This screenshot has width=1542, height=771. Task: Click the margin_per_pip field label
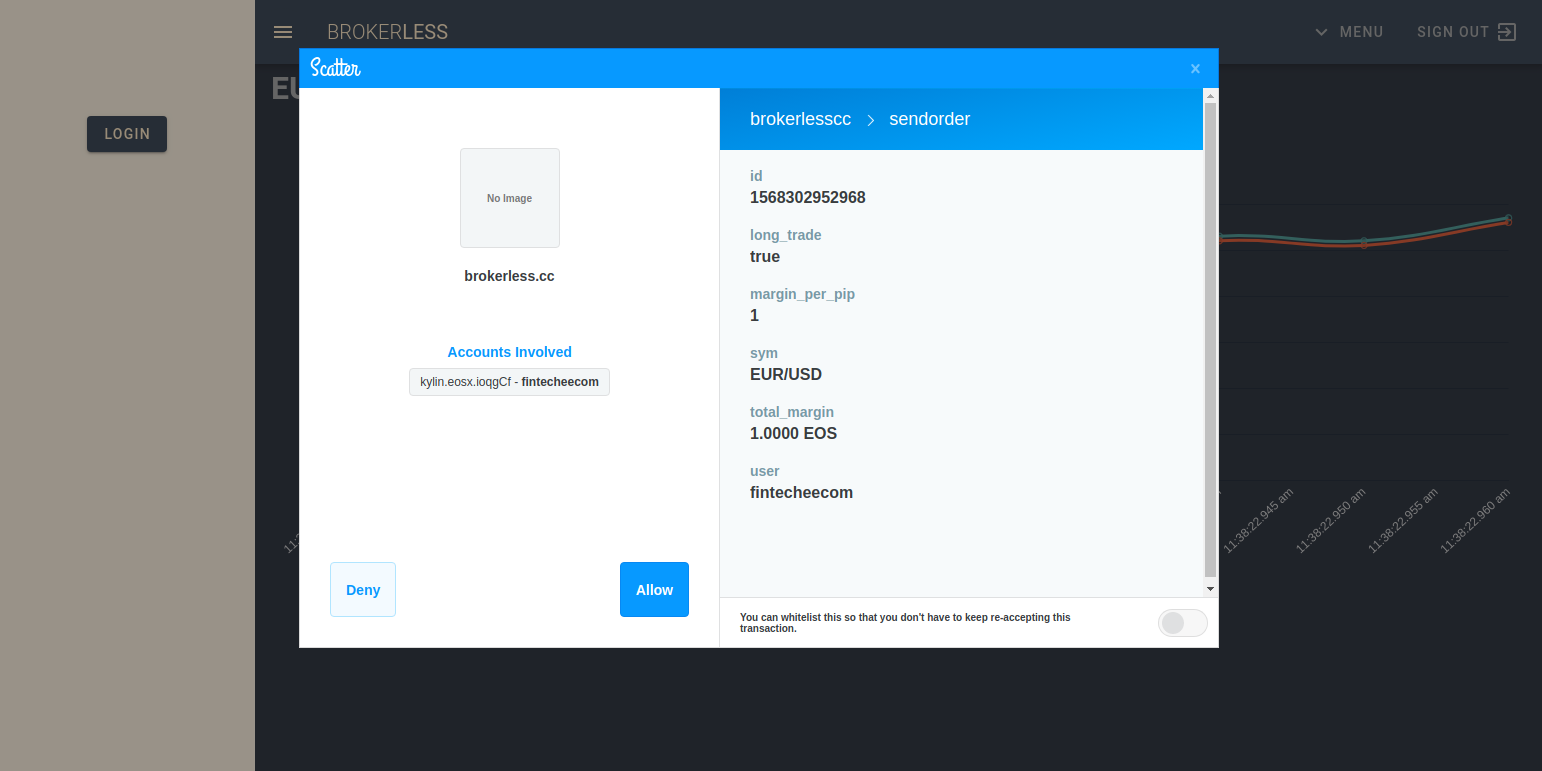[x=802, y=294]
